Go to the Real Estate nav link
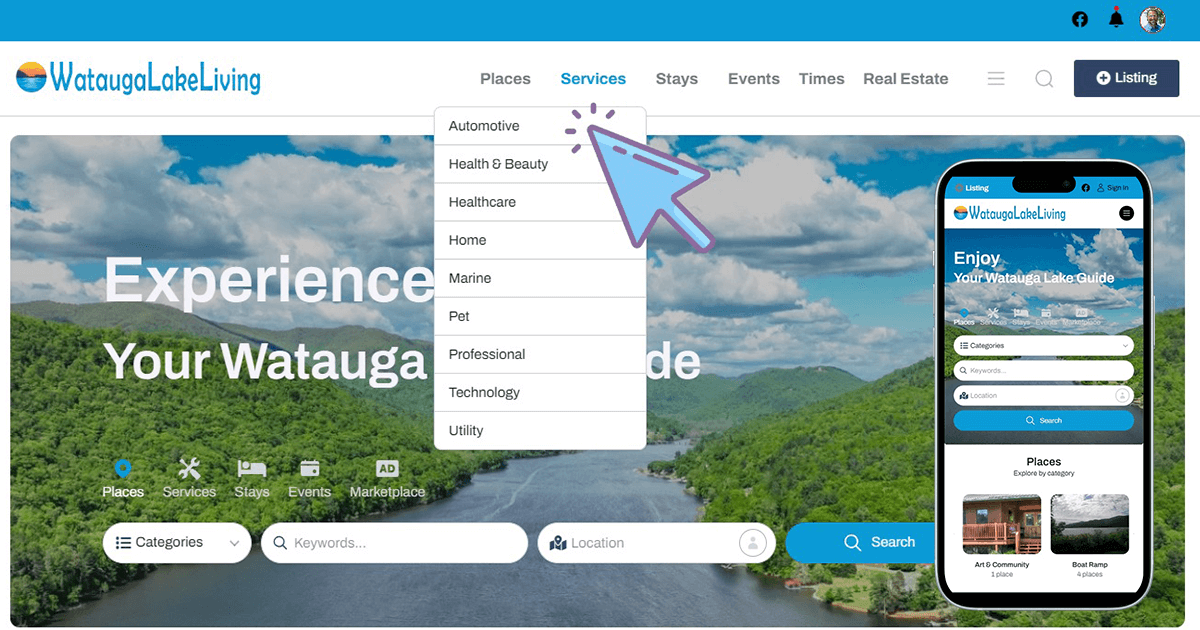1200x630 pixels. pos(906,79)
